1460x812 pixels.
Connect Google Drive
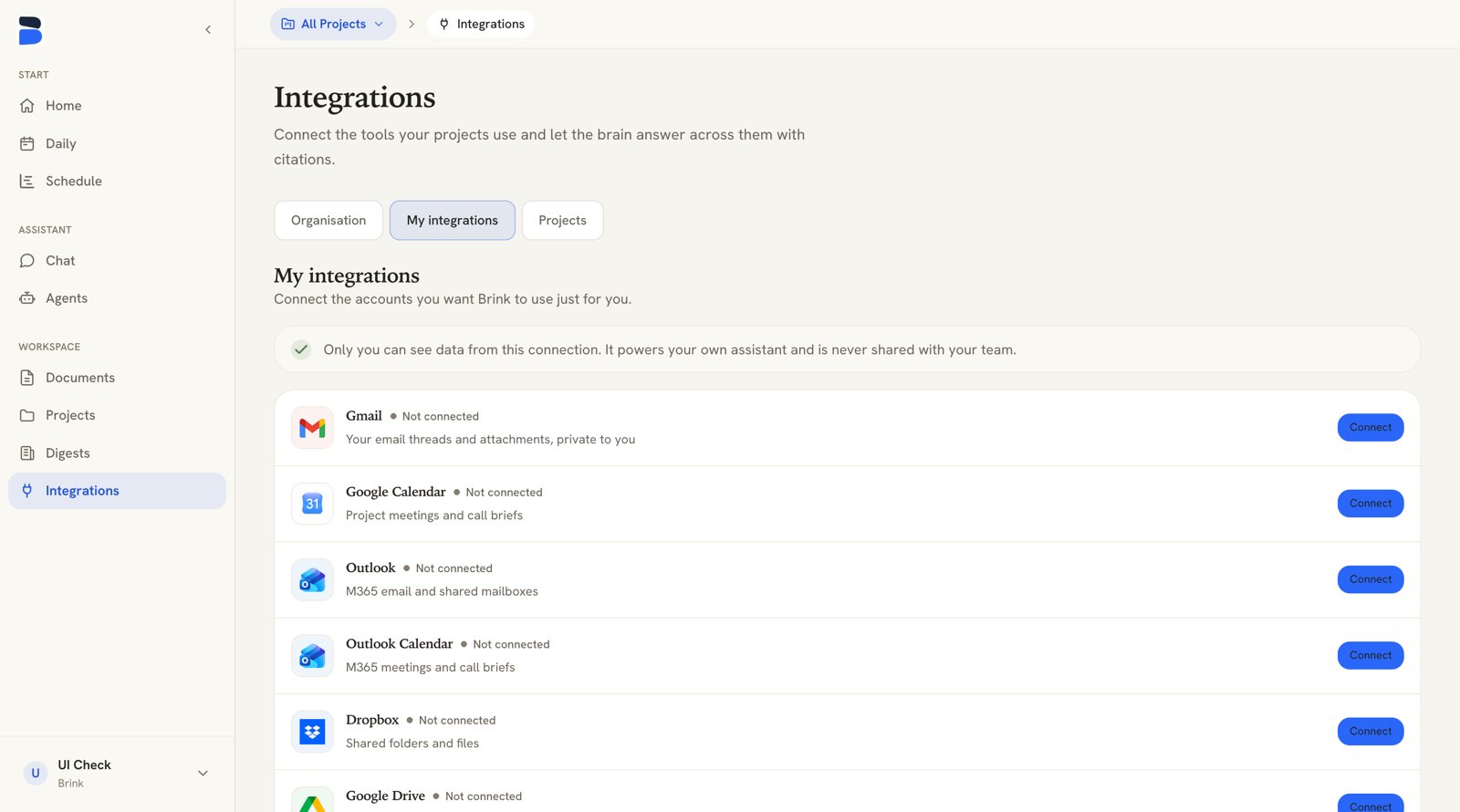click(x=1371, y=805)
